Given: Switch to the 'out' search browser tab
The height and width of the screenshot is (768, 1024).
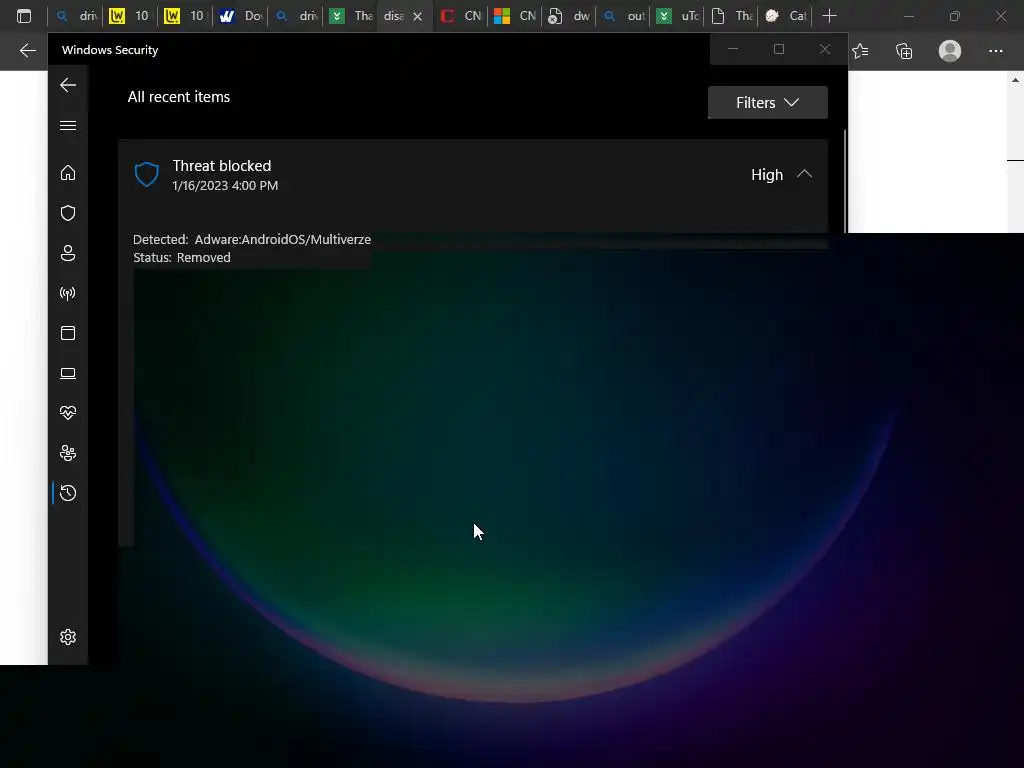Looking at the screenshot, I should click(623, 16).
